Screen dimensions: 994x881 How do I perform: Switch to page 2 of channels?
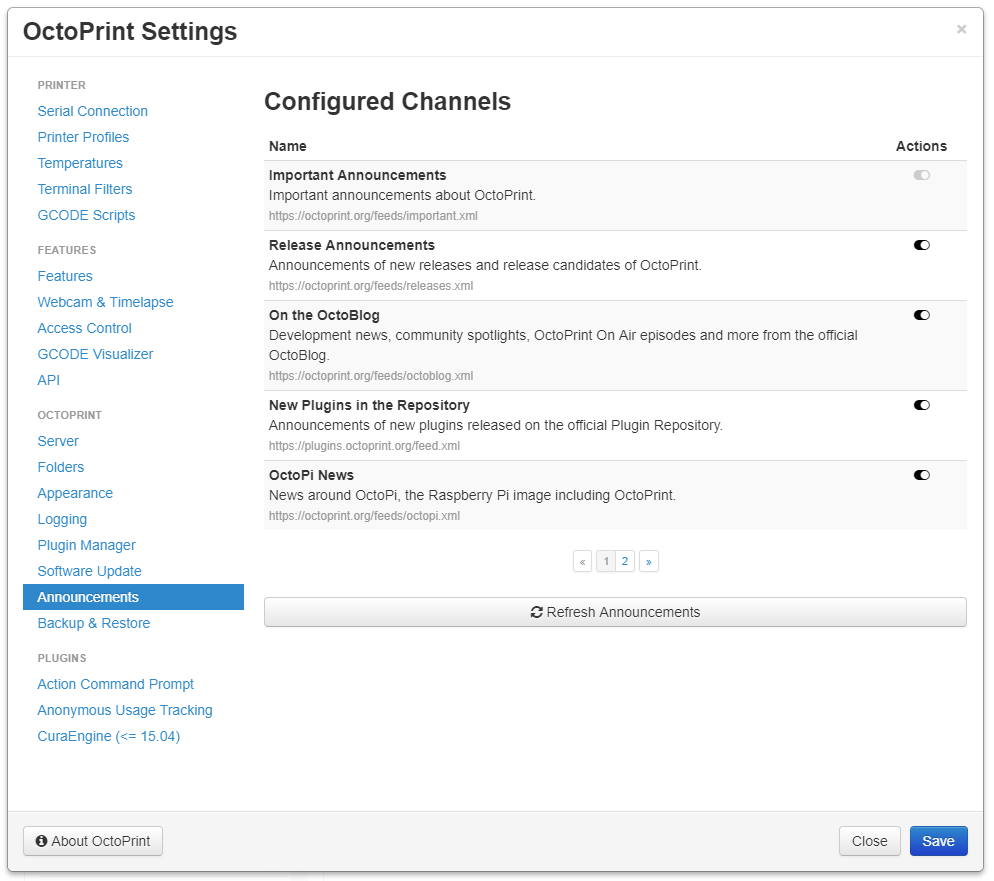pyautogui.click(x=625, y=561)
